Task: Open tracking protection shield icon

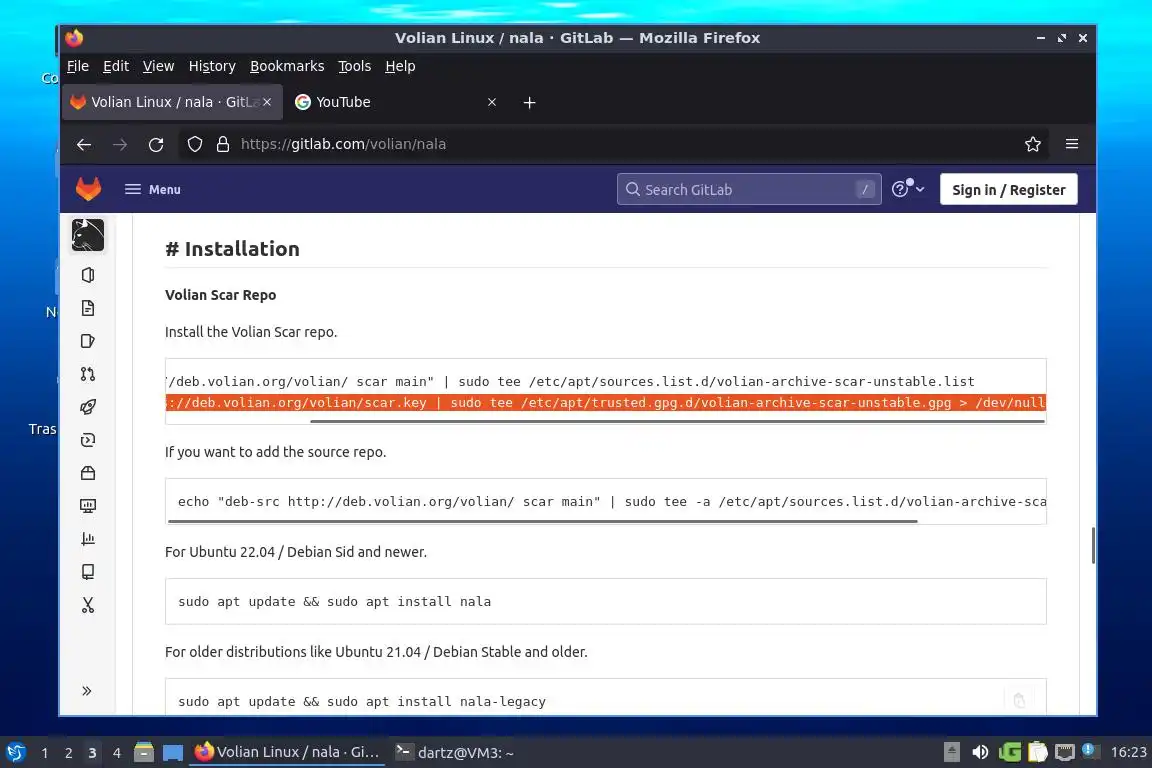Action: (195, 145)
